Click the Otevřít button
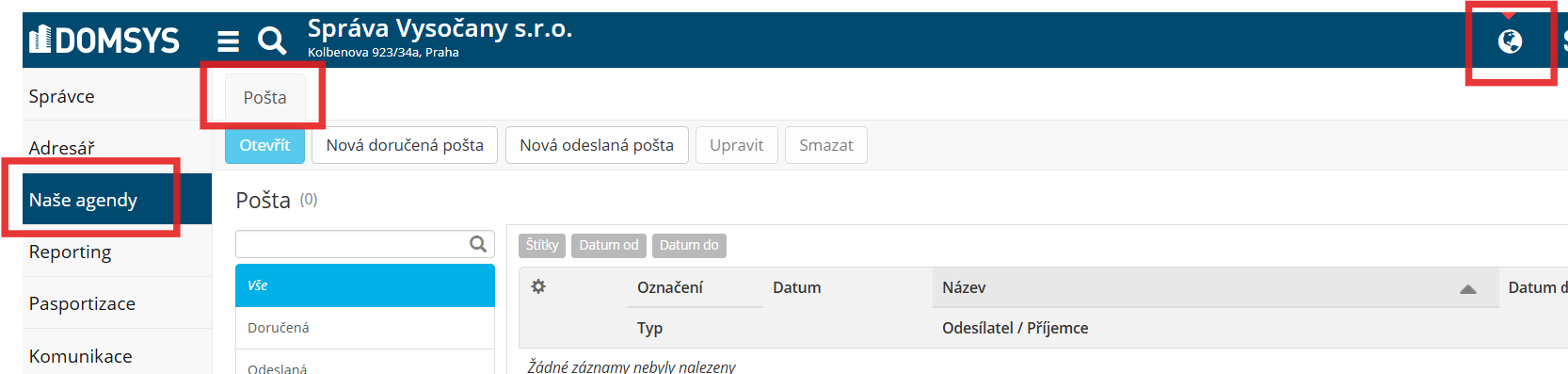The height and width of the screenshot is (374, 1568). [x=264, y=145]
